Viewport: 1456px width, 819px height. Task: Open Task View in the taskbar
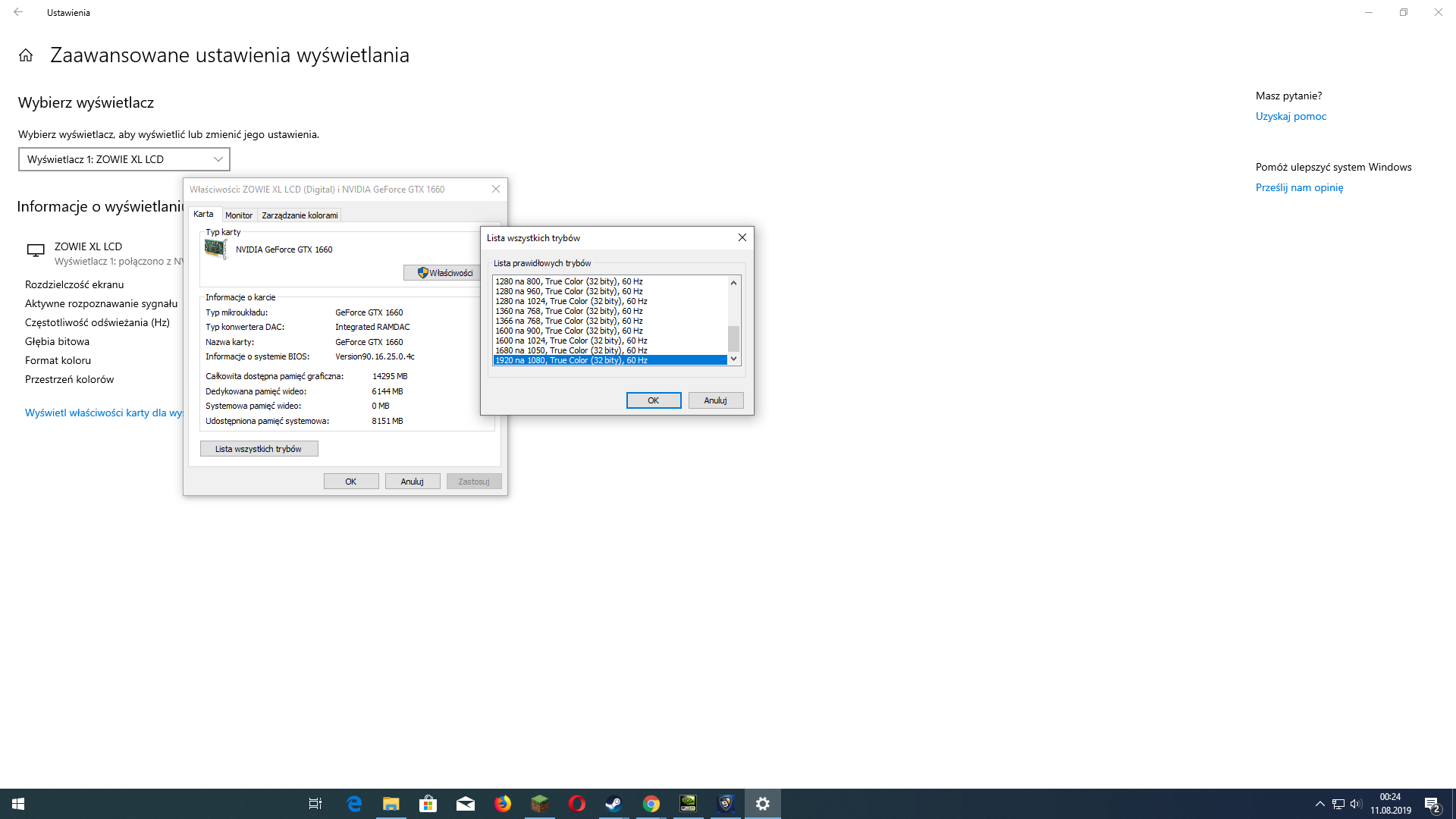315,804
